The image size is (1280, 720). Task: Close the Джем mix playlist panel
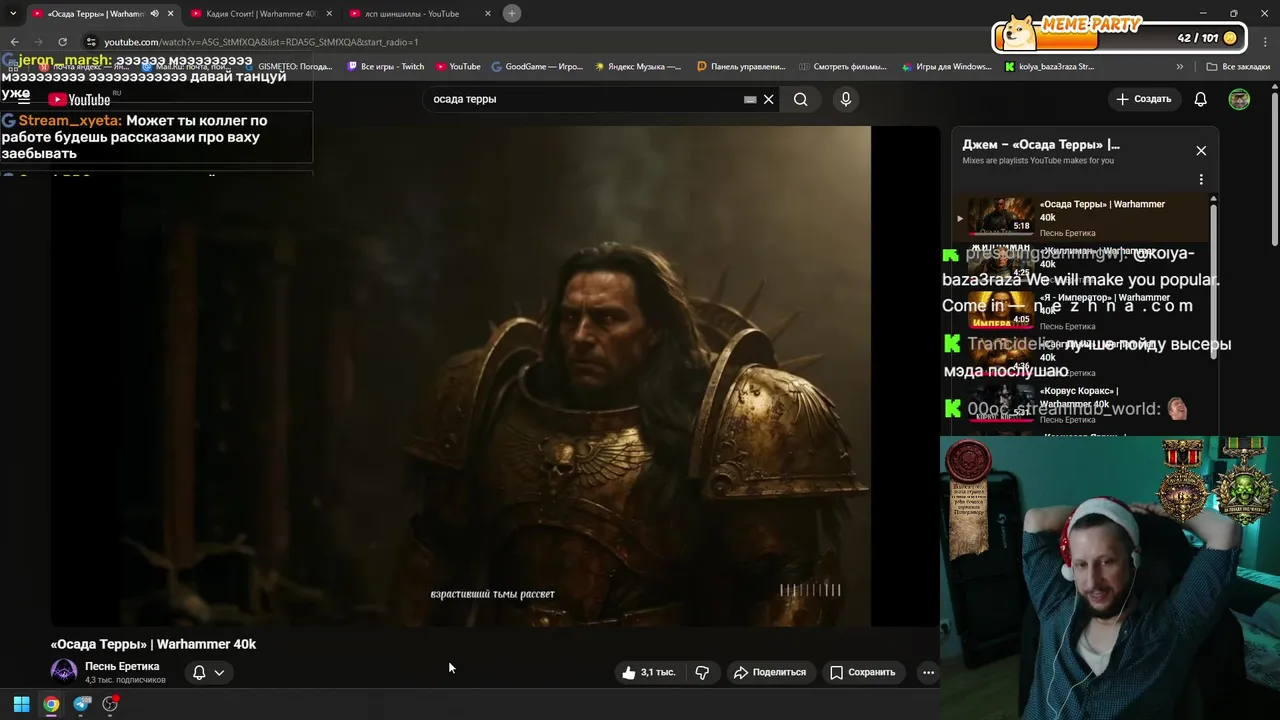[x=1201, y=151]
